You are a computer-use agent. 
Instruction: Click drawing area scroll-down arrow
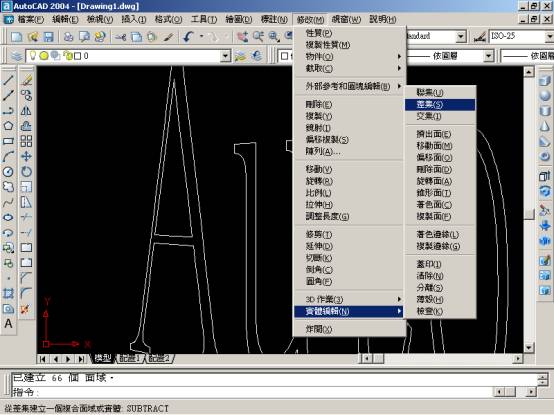click(529, 348)
